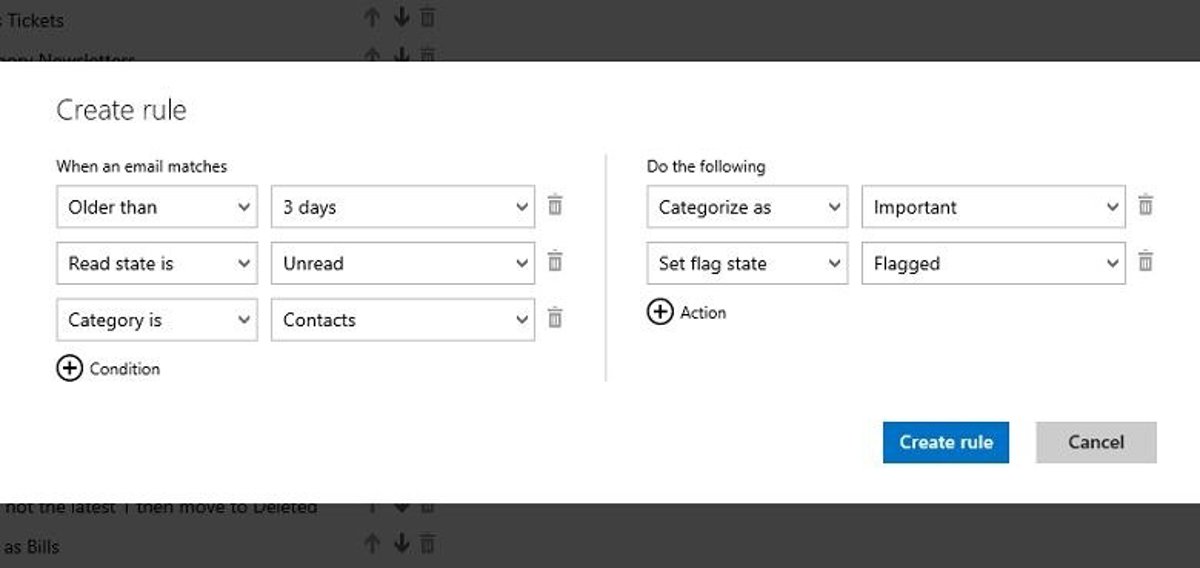
Task: Cancel the rule creation dialog
Action: (1096, 442)
